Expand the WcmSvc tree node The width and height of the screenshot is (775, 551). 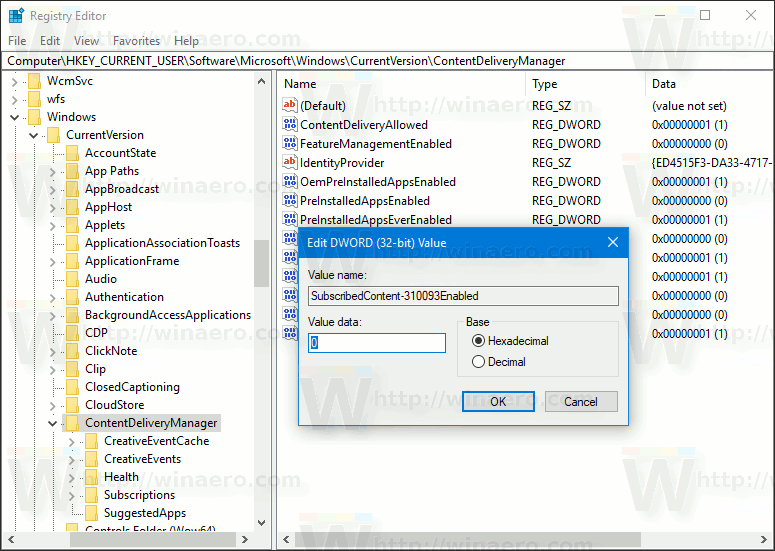14,81
